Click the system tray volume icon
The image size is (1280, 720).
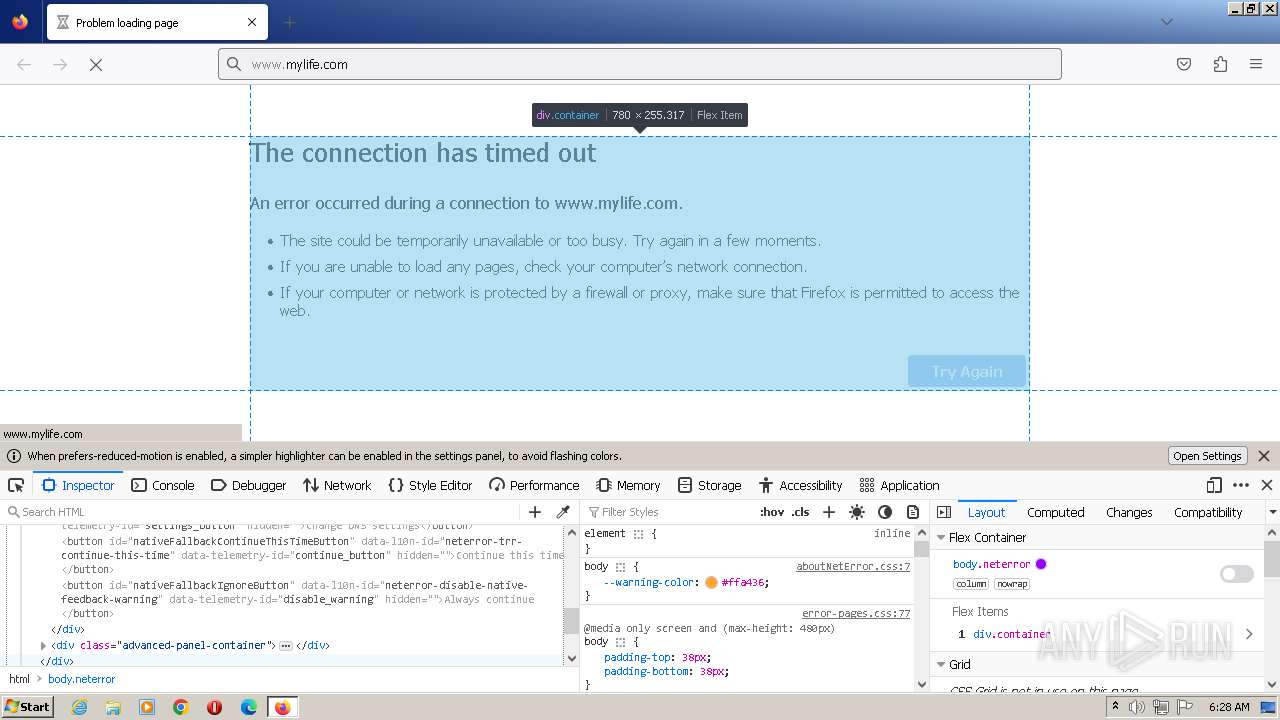pos(1137,707)
